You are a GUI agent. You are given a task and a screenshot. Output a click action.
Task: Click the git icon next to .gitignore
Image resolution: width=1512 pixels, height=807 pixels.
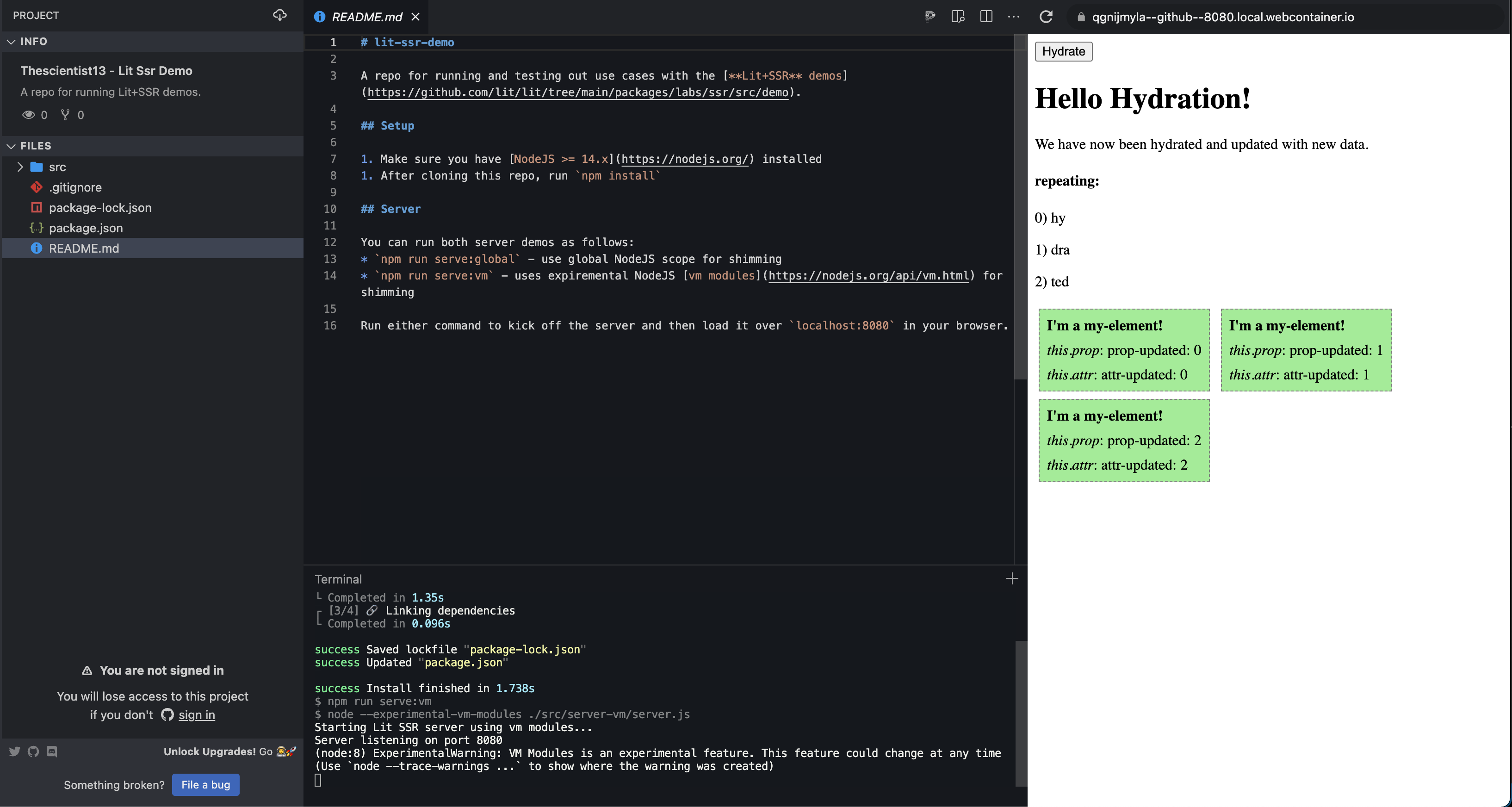(37, 187)
